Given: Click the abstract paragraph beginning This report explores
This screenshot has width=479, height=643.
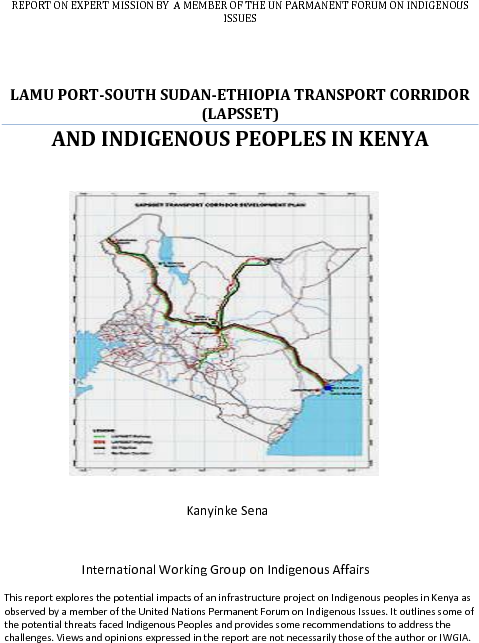Looking at the screenshot, I should pyautogui.click(x=239, y=618).
